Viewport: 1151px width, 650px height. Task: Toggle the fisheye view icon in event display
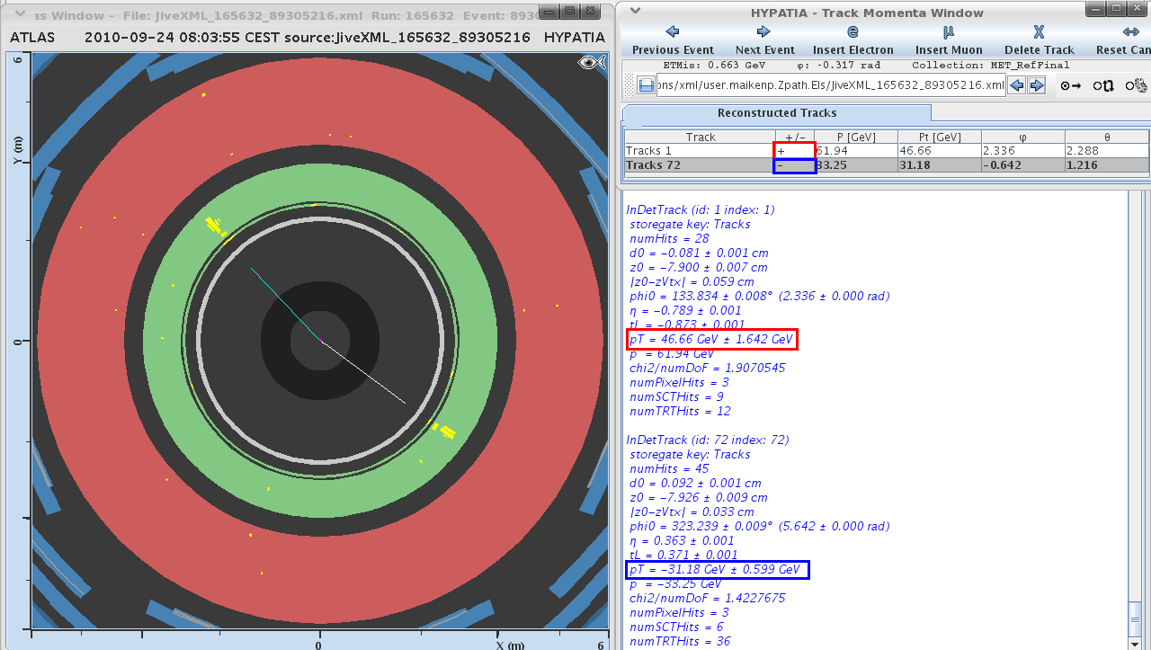pos(591,63)
